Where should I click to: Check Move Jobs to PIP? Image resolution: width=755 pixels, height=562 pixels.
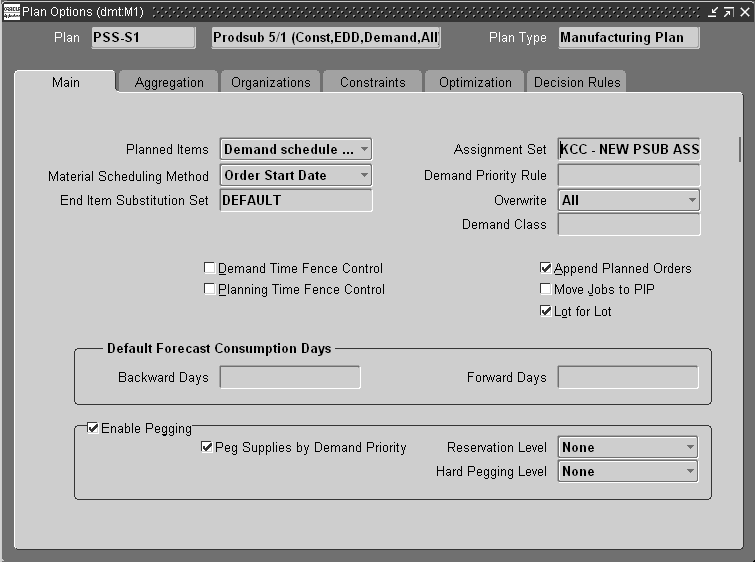coord(546,289)
